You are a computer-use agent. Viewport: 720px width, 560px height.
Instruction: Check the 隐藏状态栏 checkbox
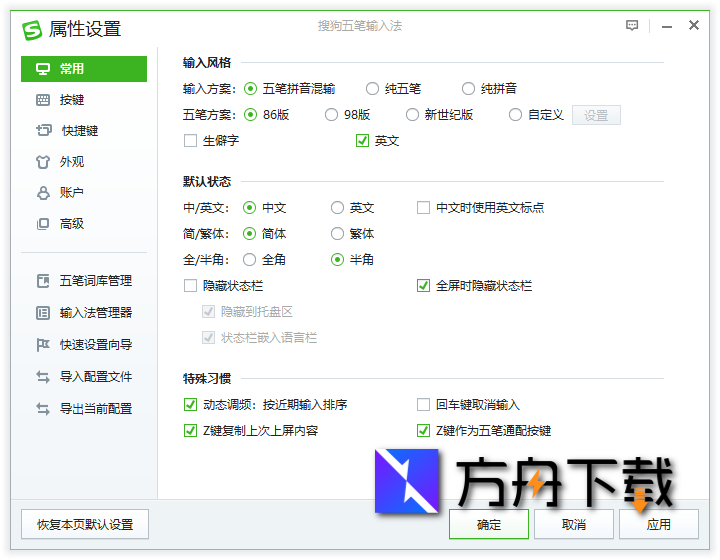point(190,286)
